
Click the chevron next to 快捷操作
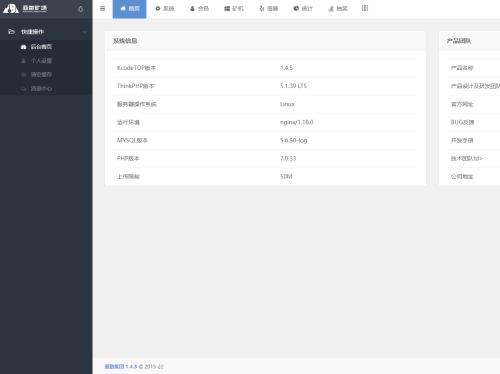[84, 32]
